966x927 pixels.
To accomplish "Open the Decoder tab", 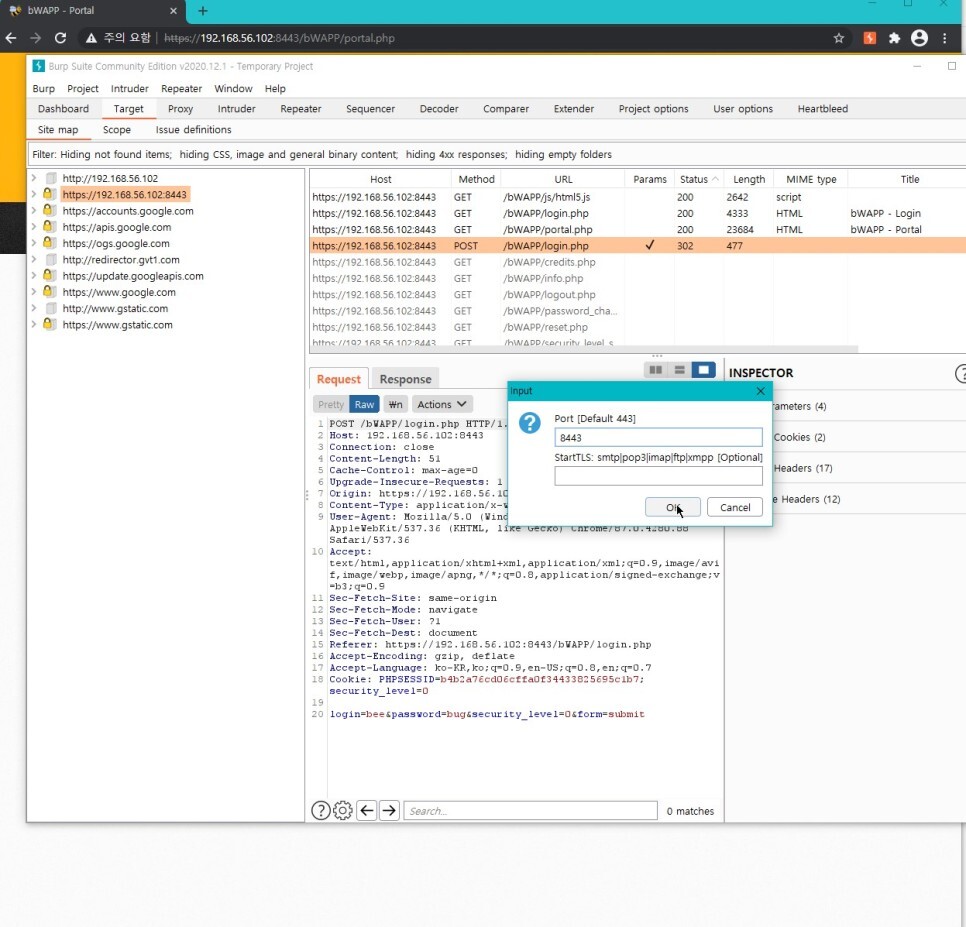I will (x=439, y=109).
